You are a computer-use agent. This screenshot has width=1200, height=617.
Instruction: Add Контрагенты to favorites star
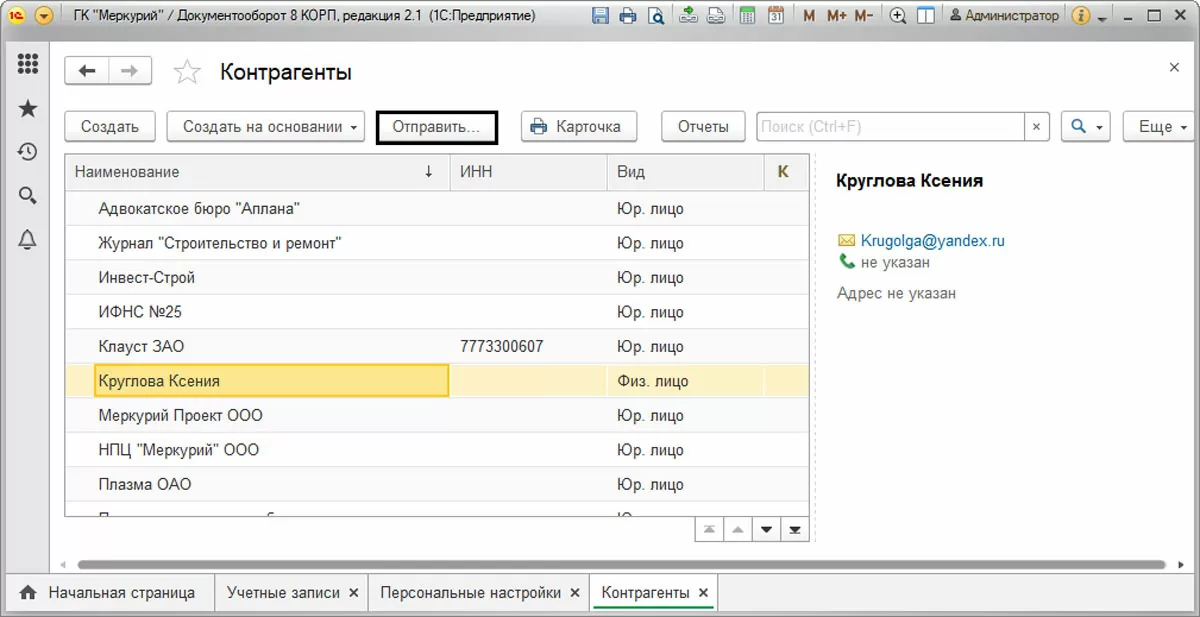tap(186, 72)
